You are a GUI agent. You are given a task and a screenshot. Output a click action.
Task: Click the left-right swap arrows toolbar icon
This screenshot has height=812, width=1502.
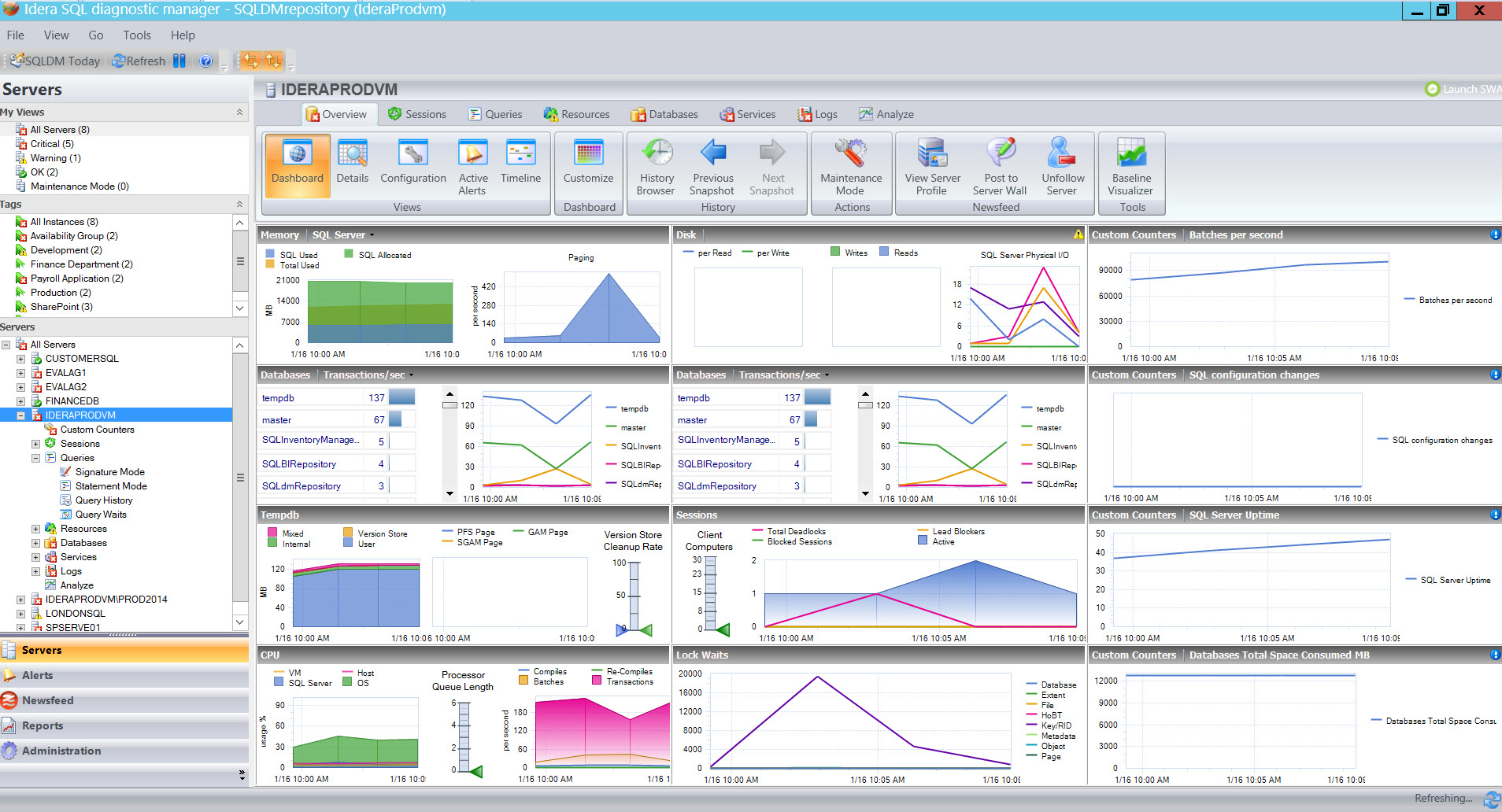pos(250,61)
